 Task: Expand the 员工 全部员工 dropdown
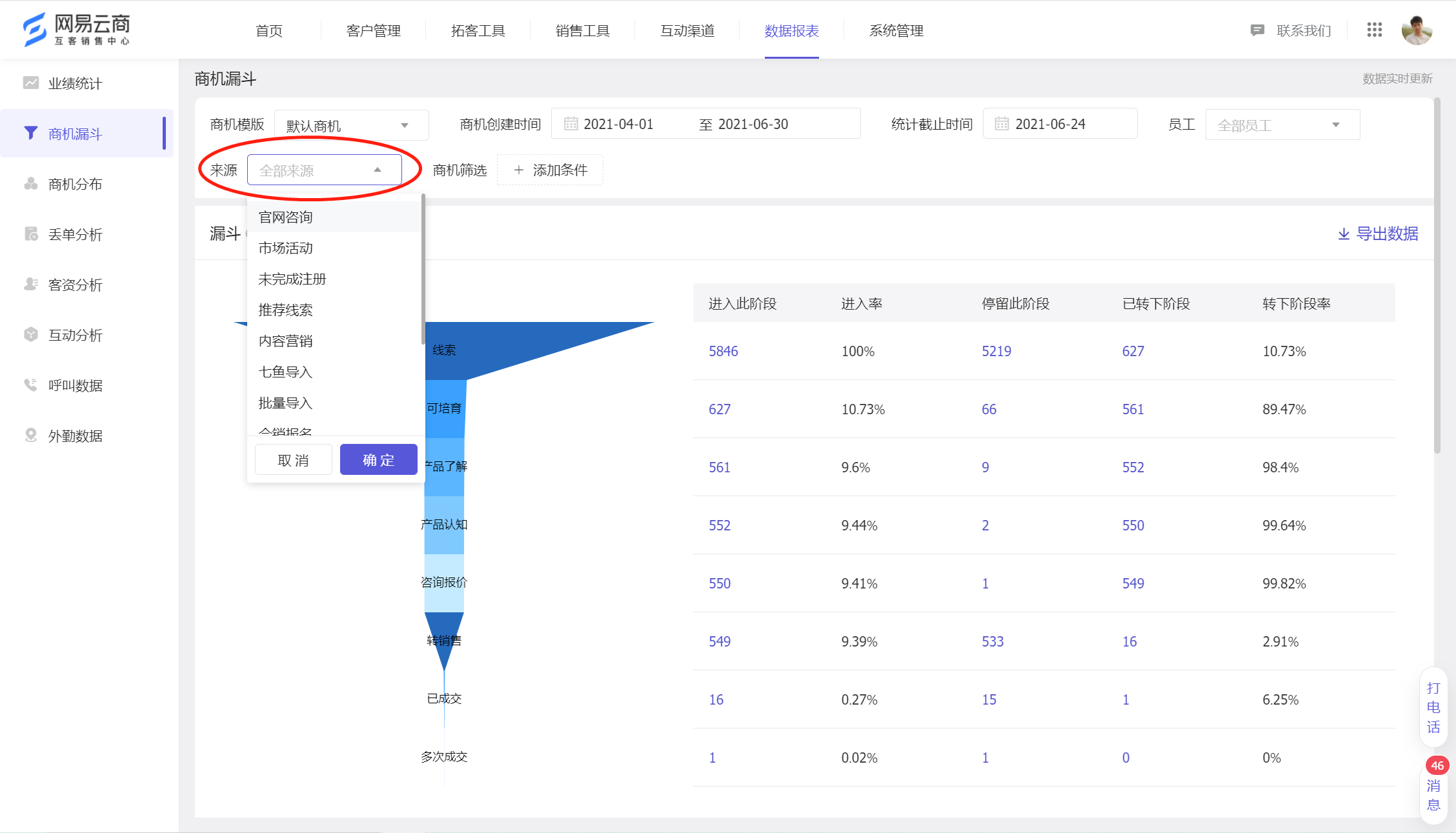point(1282,125)
